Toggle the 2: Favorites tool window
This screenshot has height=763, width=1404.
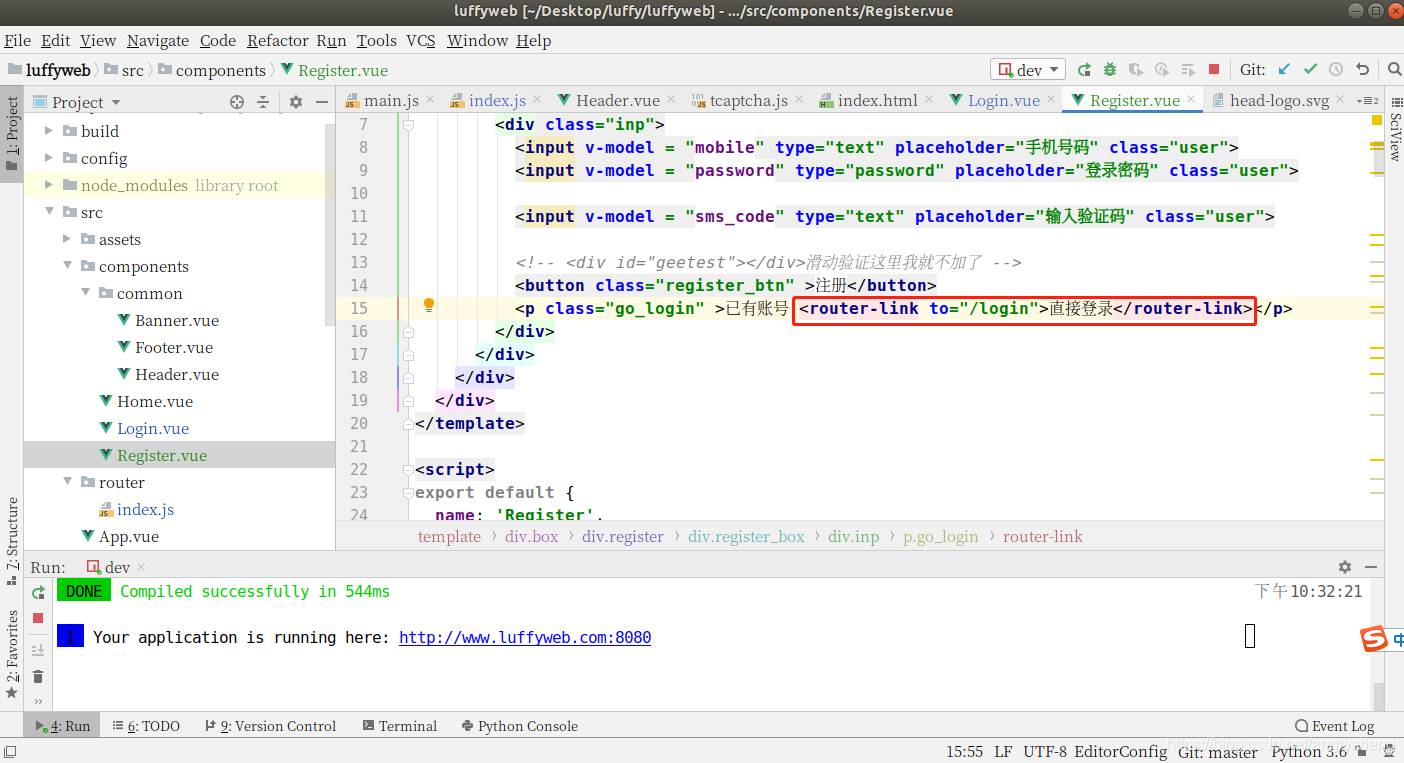coord(12,653)
